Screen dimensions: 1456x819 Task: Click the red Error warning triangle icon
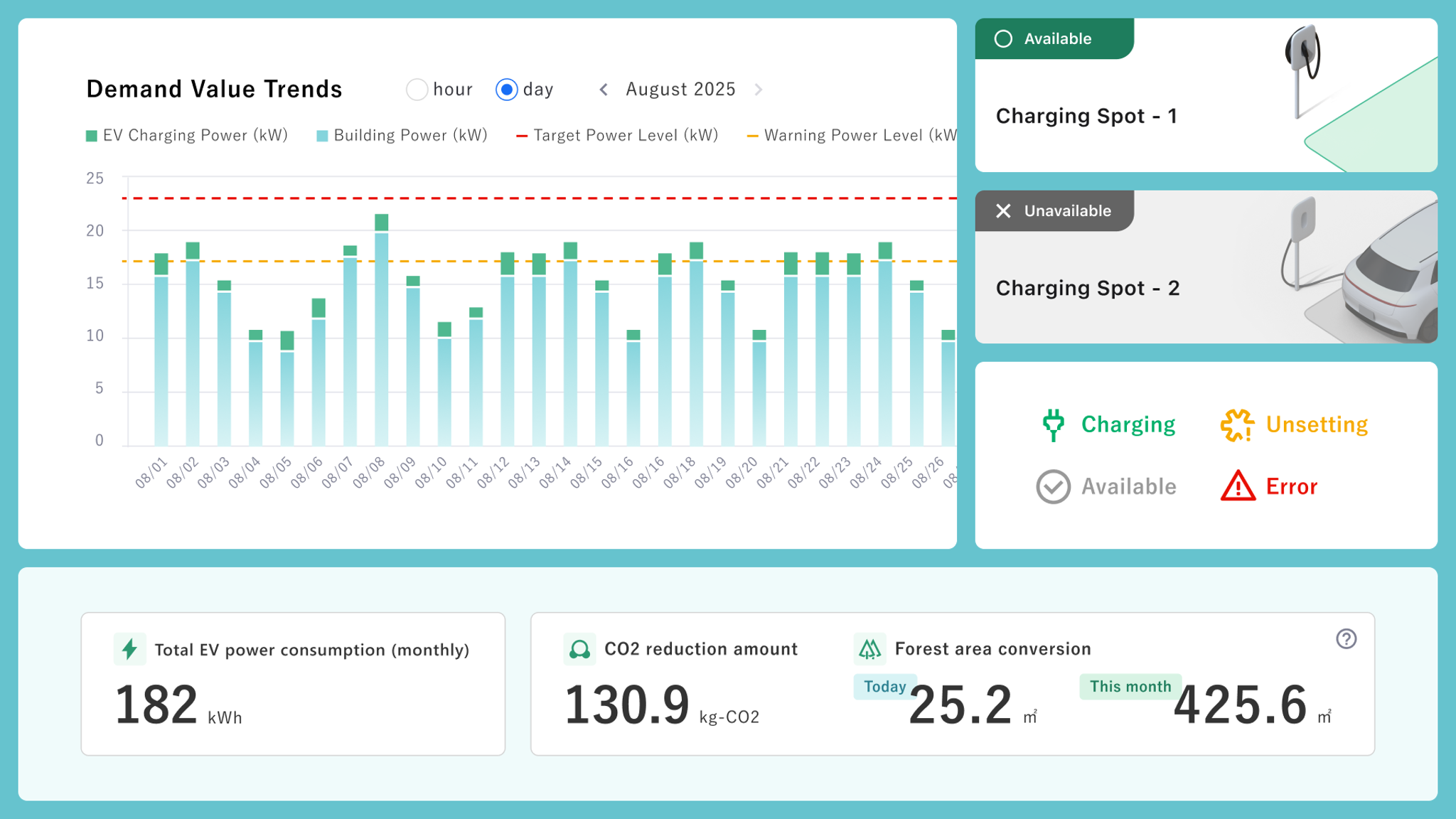click(x=1238, y=487)
